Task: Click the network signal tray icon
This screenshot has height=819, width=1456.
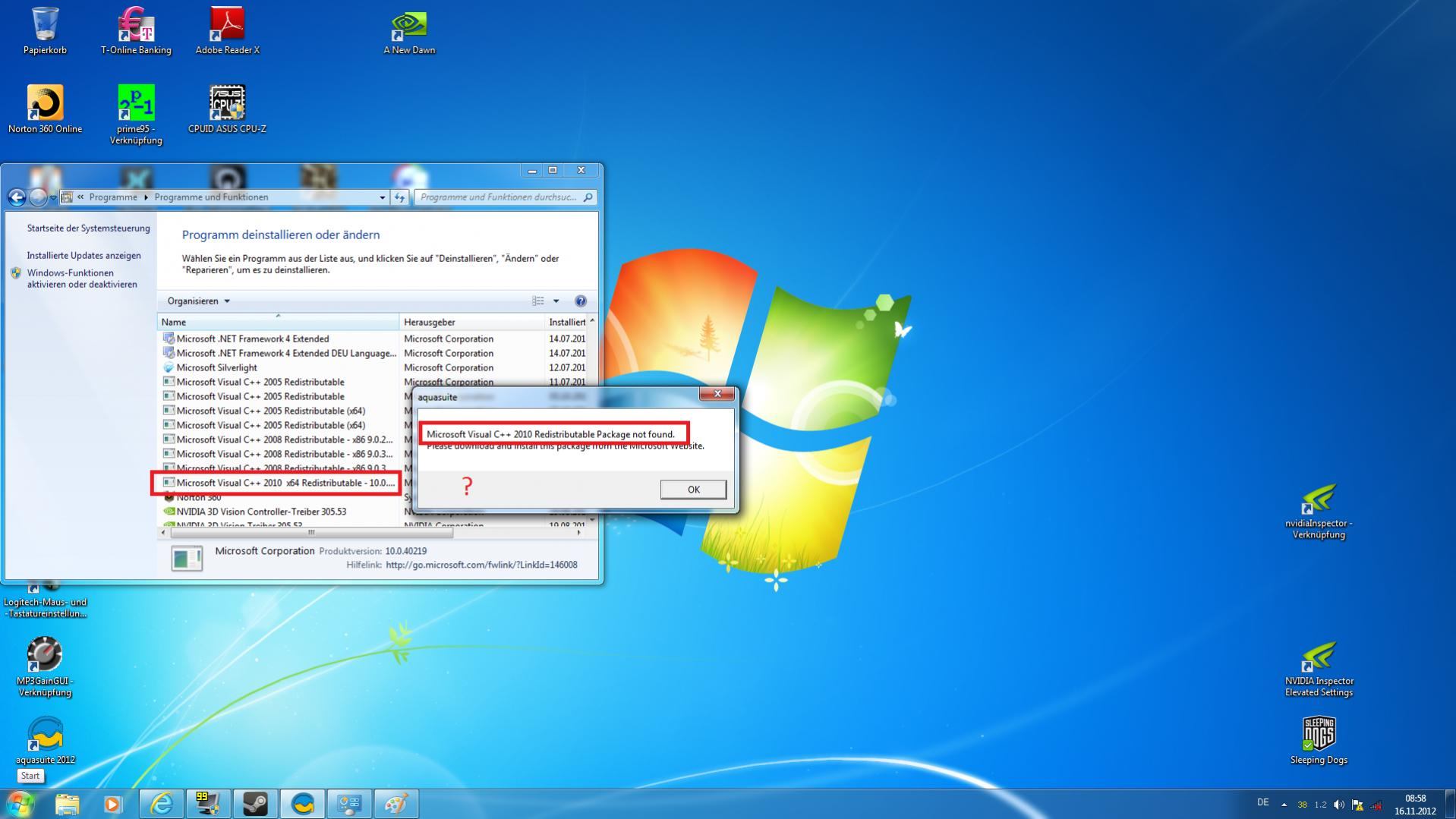Action: (1376, 805)
